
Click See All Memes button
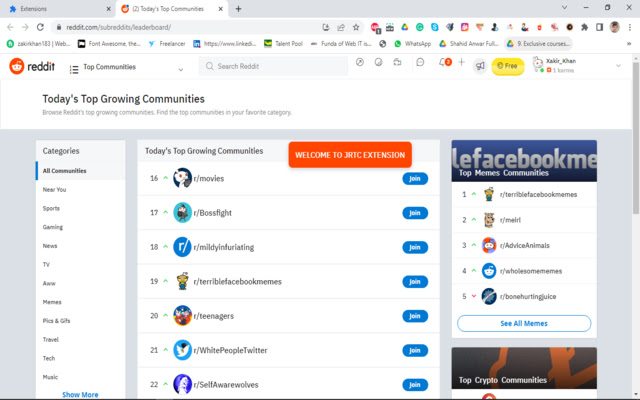pos(524,323)
